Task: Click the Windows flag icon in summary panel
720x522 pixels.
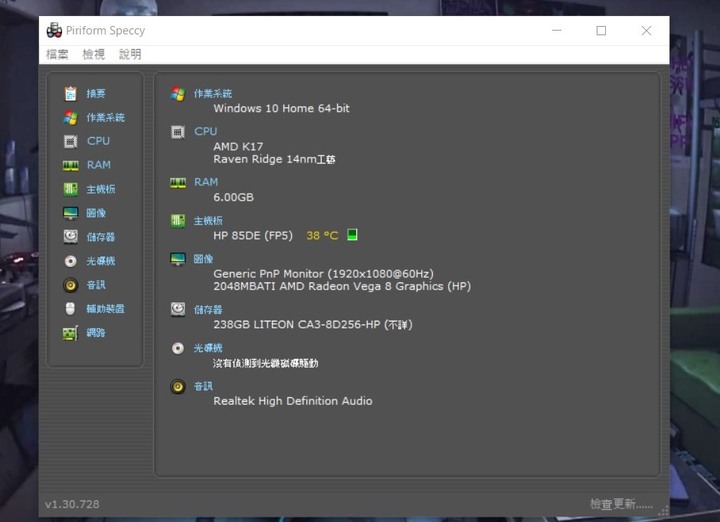Action: (x=178, y=94)
